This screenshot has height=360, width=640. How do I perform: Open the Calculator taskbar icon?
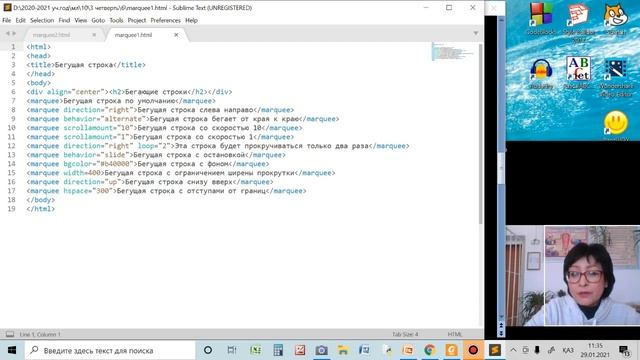click(x=278, y=350)
